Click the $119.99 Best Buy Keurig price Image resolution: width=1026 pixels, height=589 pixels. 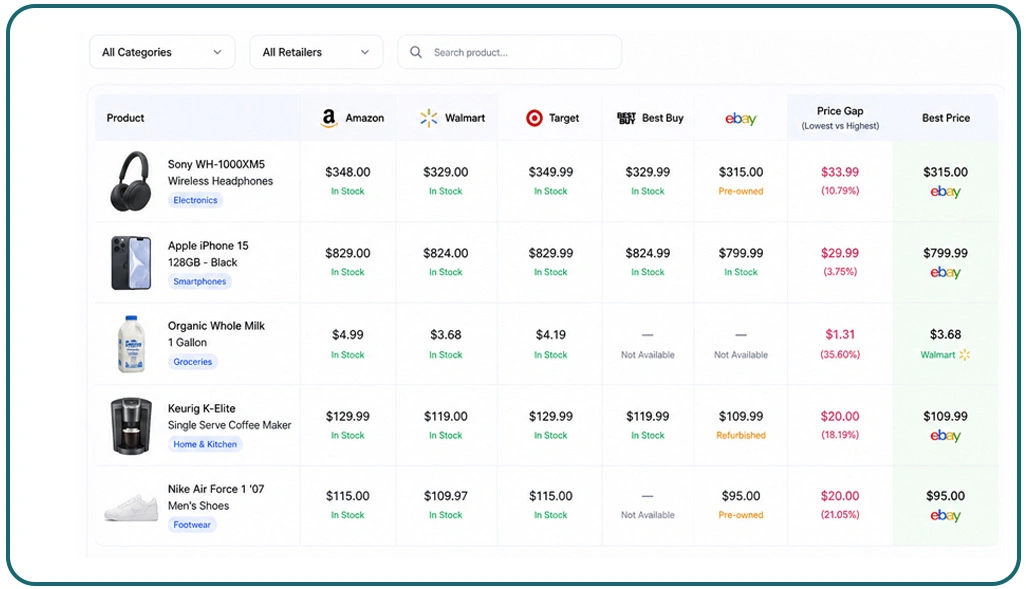point(648,416)
